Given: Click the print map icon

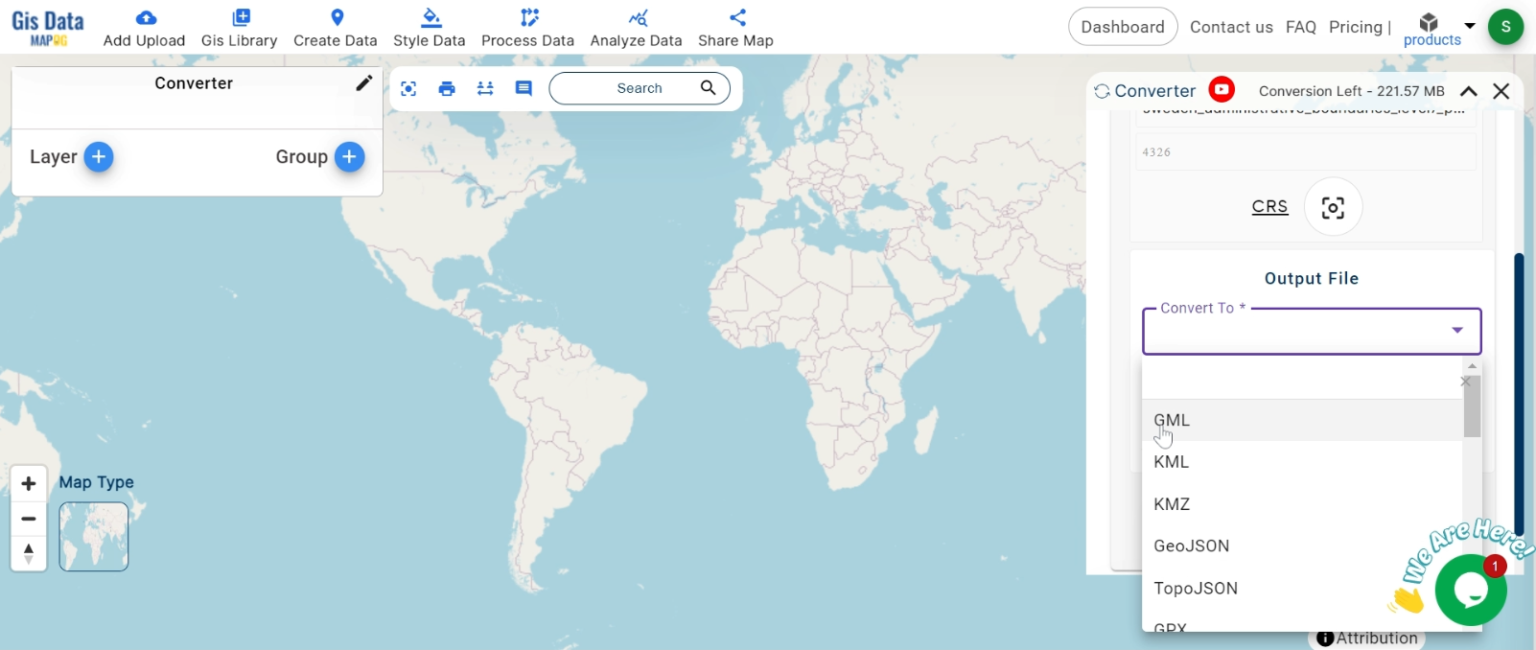Looking at the screenshot, I should point(446,88).
